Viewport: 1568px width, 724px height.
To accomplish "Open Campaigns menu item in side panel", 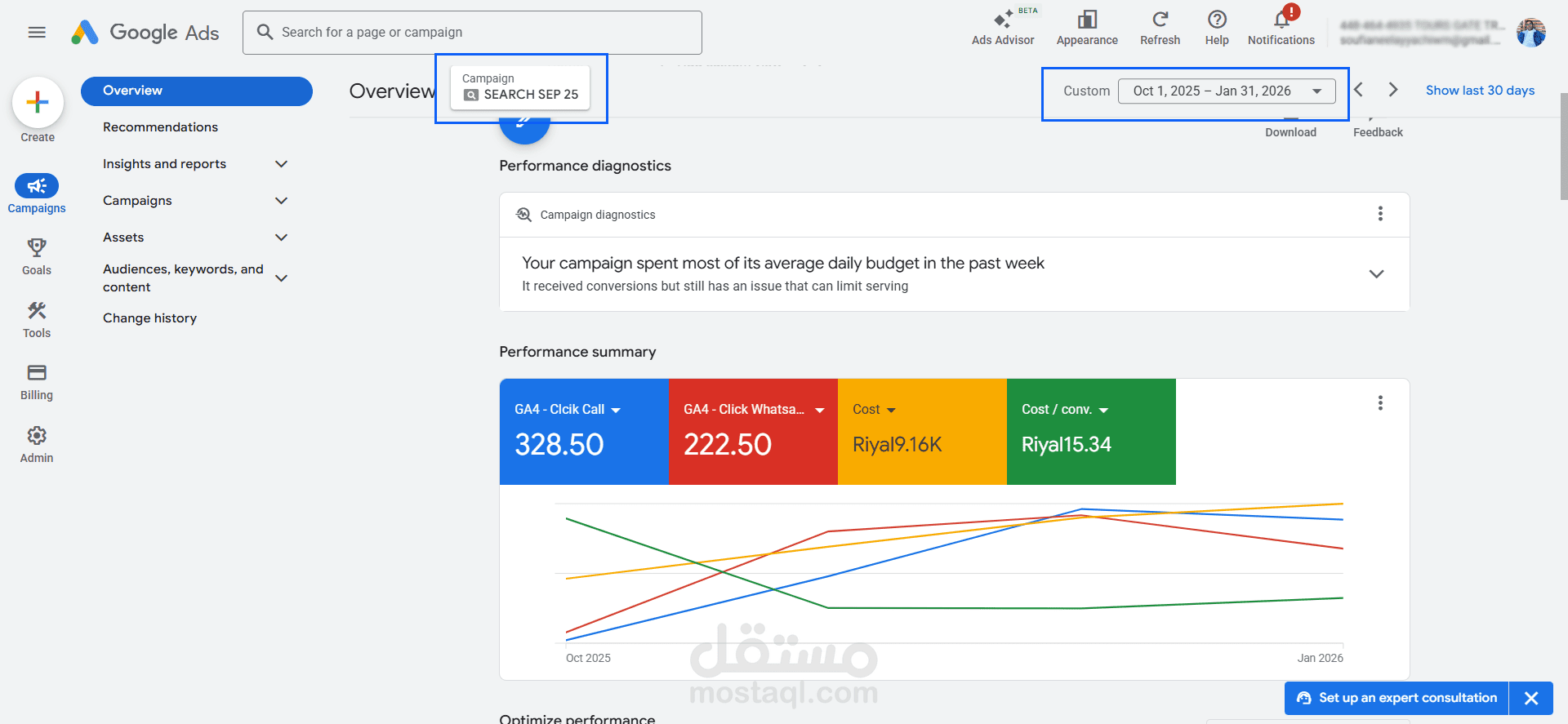I will (137, 201).
